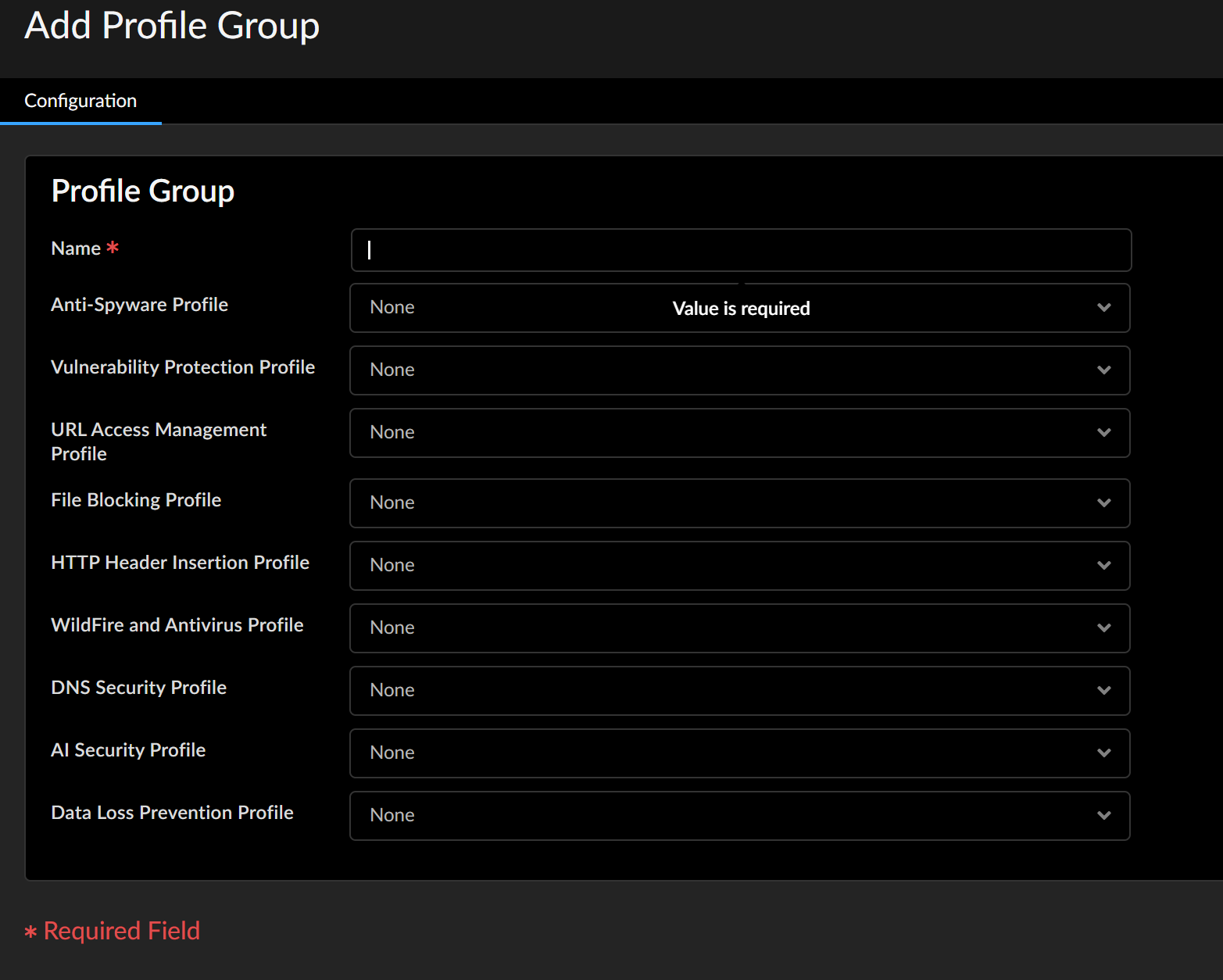
Task: Click the Profile Group section heading
Action: click(x=142, y=191)
